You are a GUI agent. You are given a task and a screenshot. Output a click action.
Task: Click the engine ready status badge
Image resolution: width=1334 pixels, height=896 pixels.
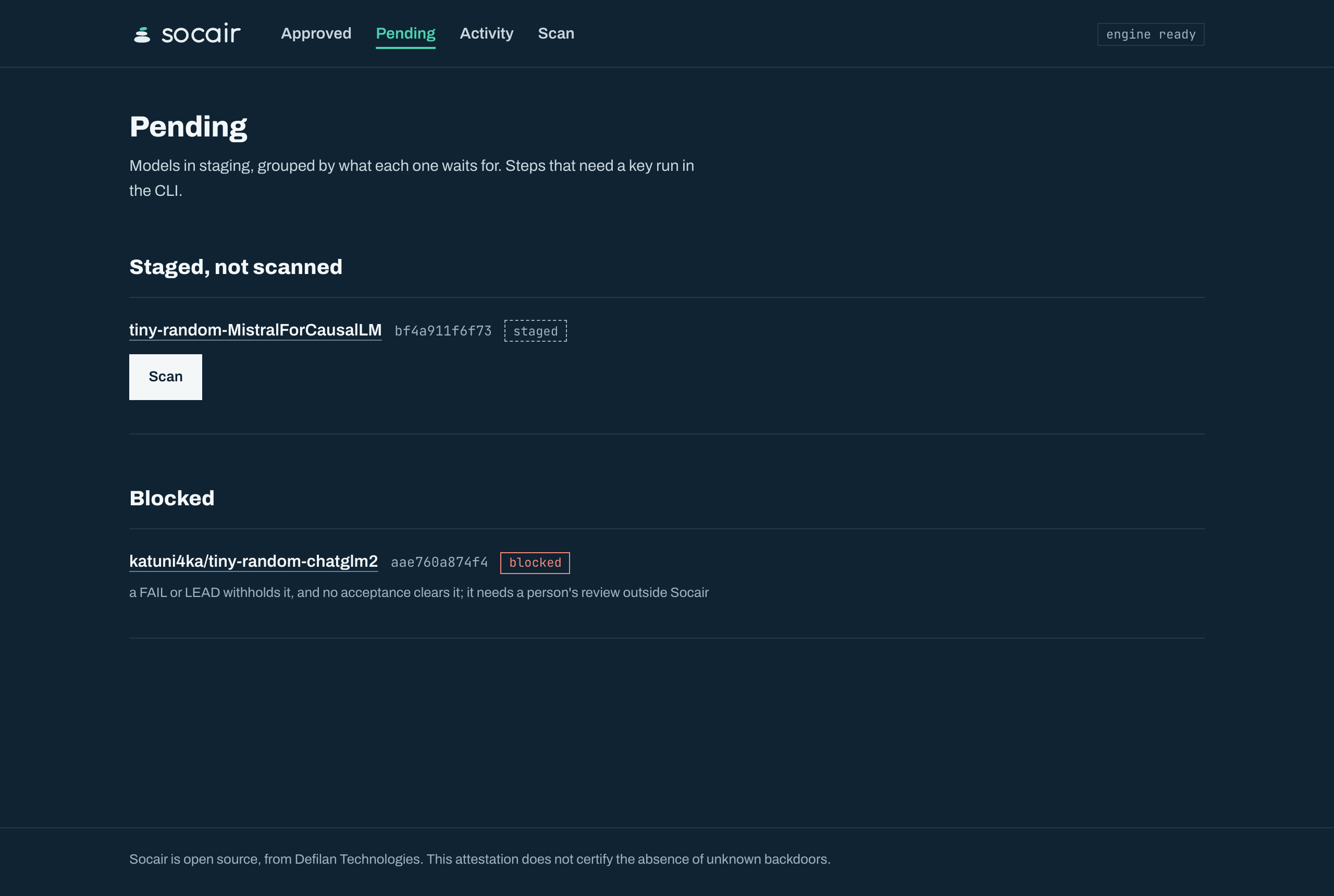1151,34
